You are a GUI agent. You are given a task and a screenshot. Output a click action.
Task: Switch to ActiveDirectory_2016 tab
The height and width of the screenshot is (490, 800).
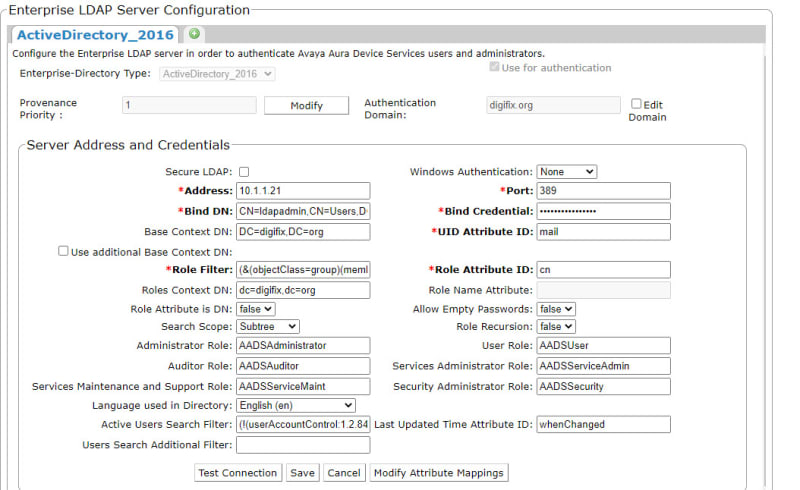pos(95,35)
